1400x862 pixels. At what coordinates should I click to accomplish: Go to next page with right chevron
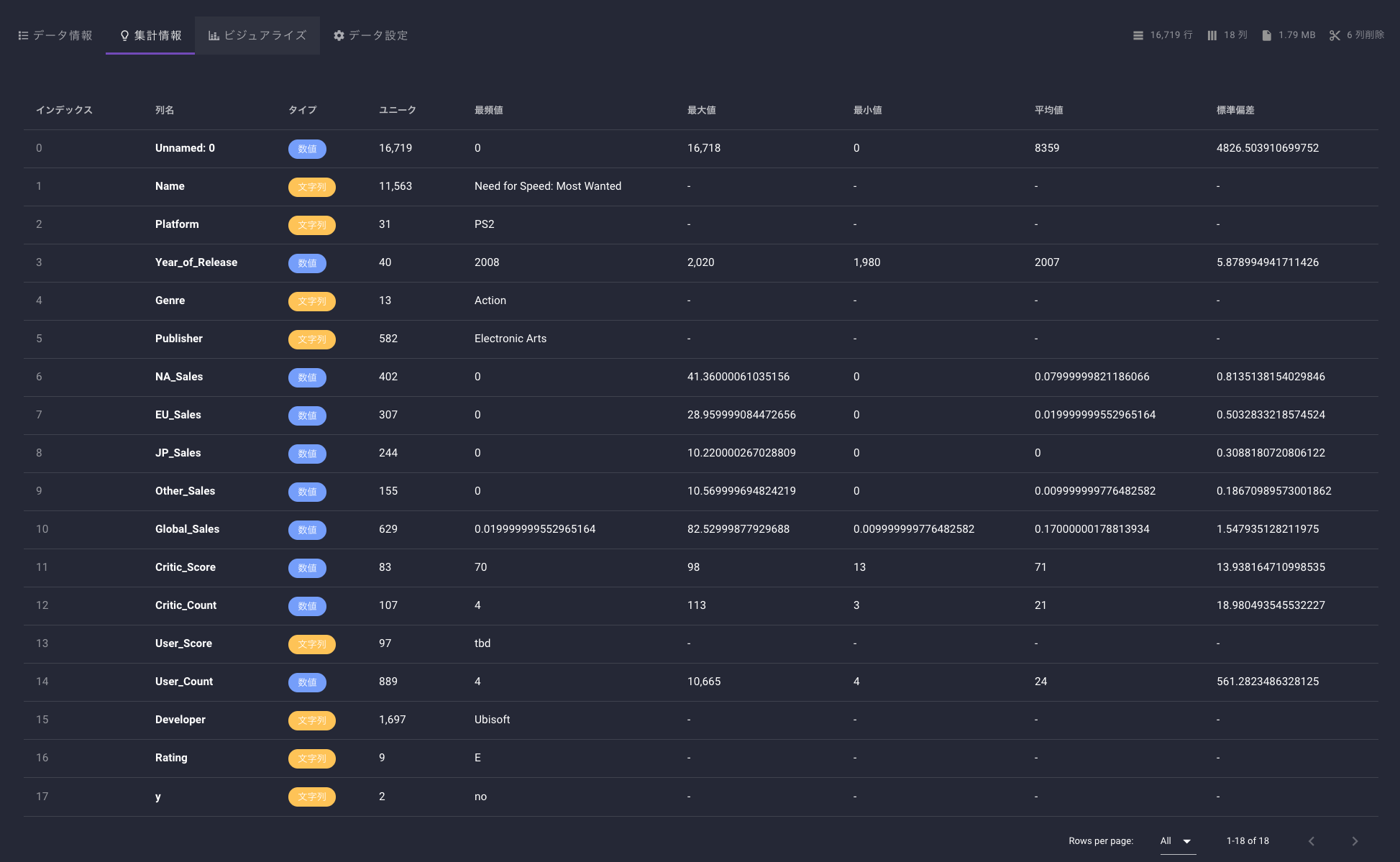point(1355,841)
